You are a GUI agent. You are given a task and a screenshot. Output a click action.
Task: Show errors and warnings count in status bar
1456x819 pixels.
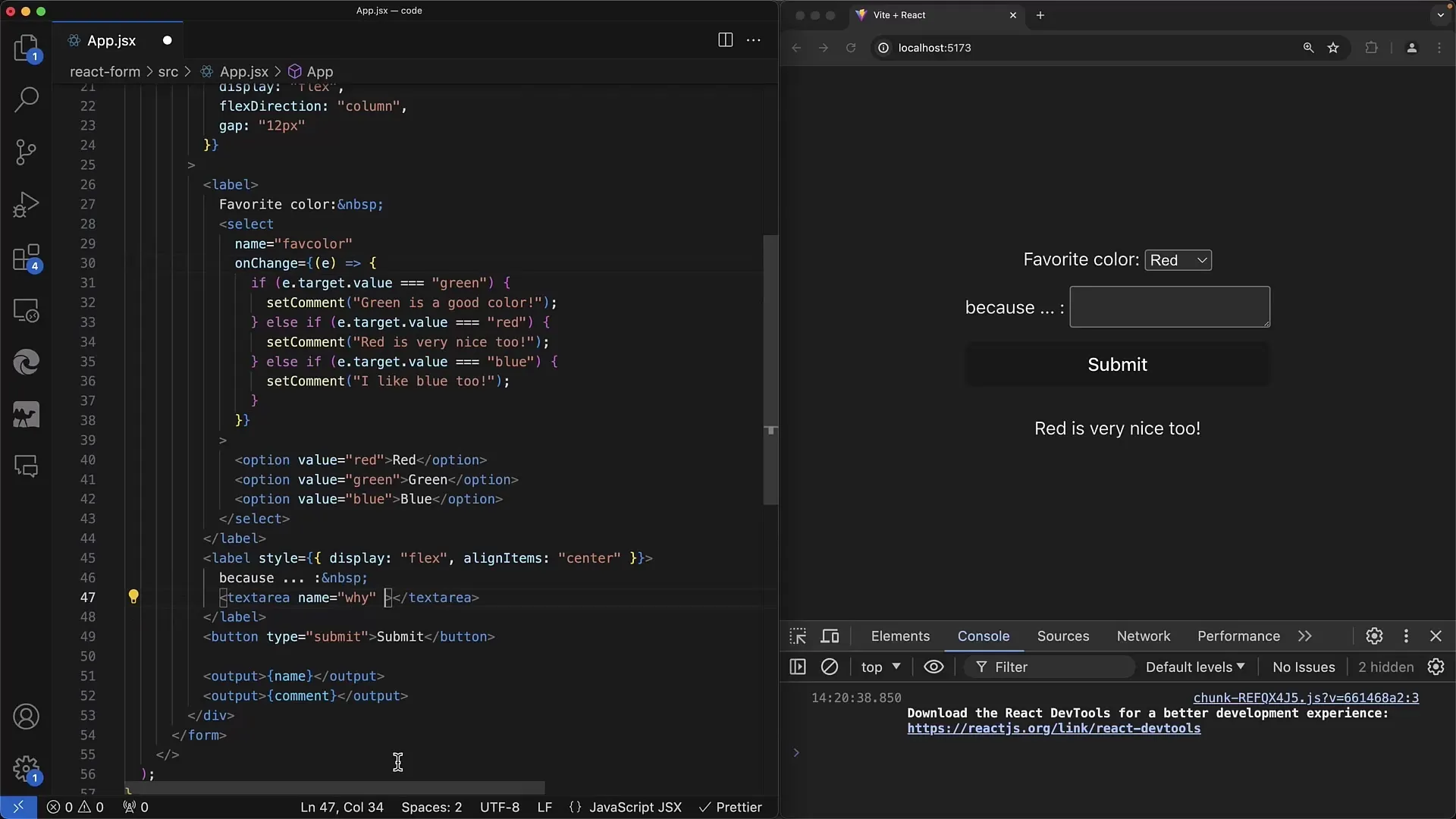75,807
